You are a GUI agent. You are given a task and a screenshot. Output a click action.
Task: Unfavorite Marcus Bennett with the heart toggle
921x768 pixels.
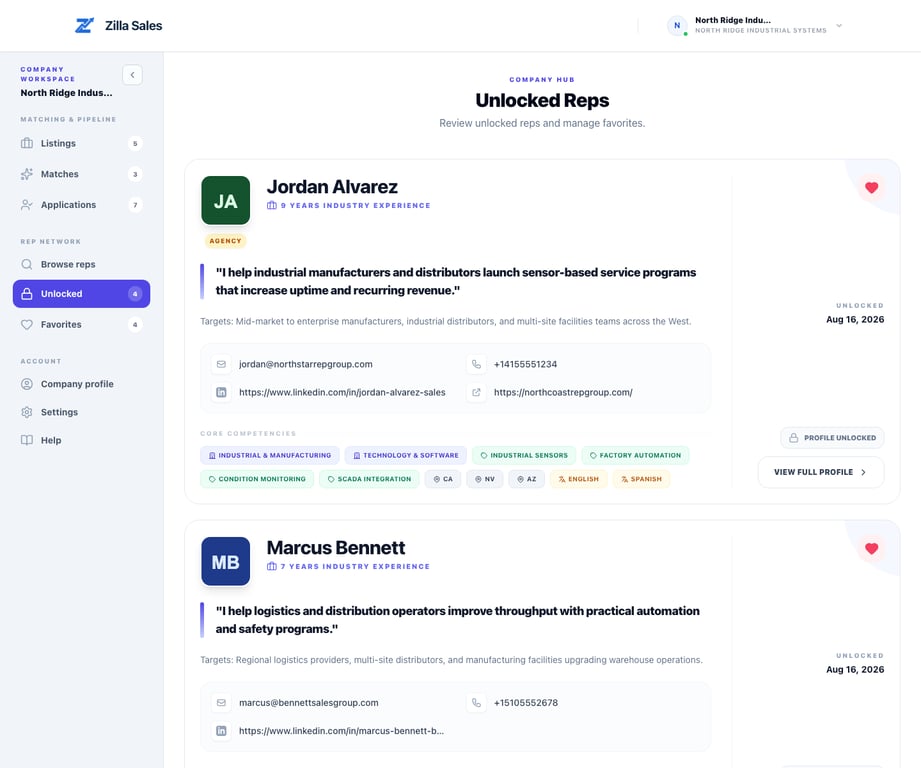(x=872, y=548)
